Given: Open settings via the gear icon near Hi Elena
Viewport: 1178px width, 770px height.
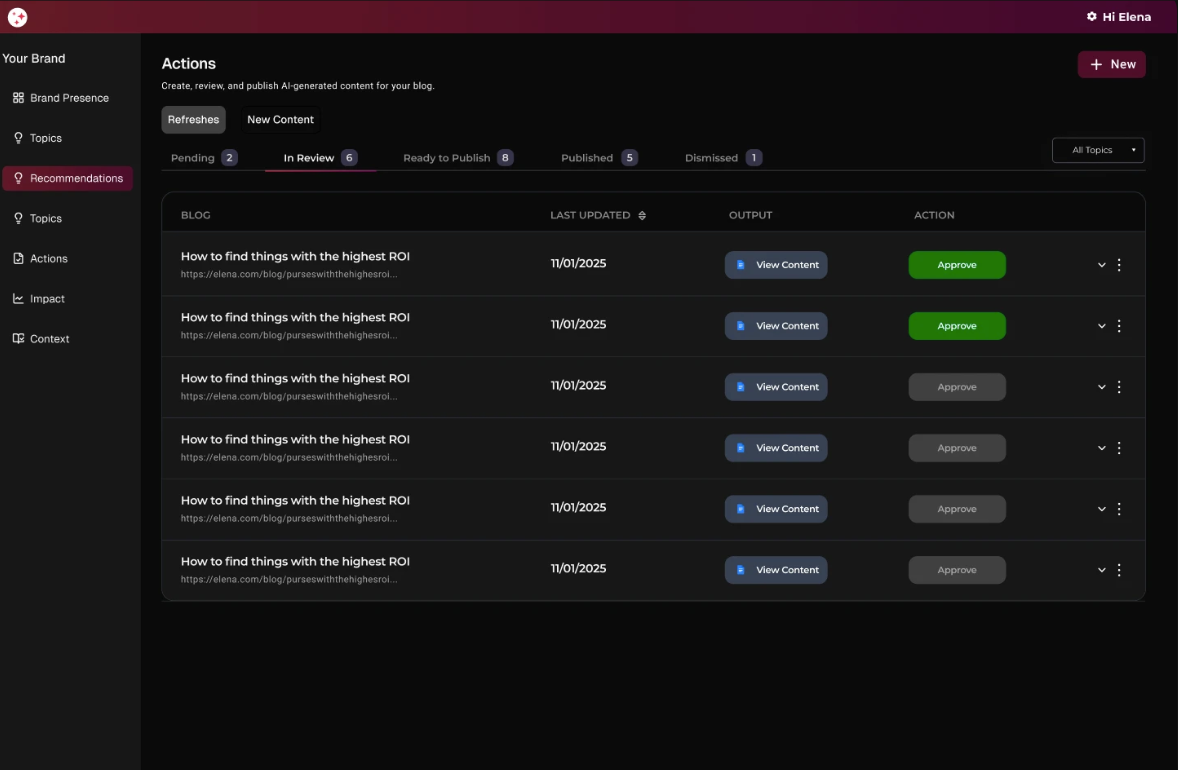Looking at the screenshot, I should 1090,16.
